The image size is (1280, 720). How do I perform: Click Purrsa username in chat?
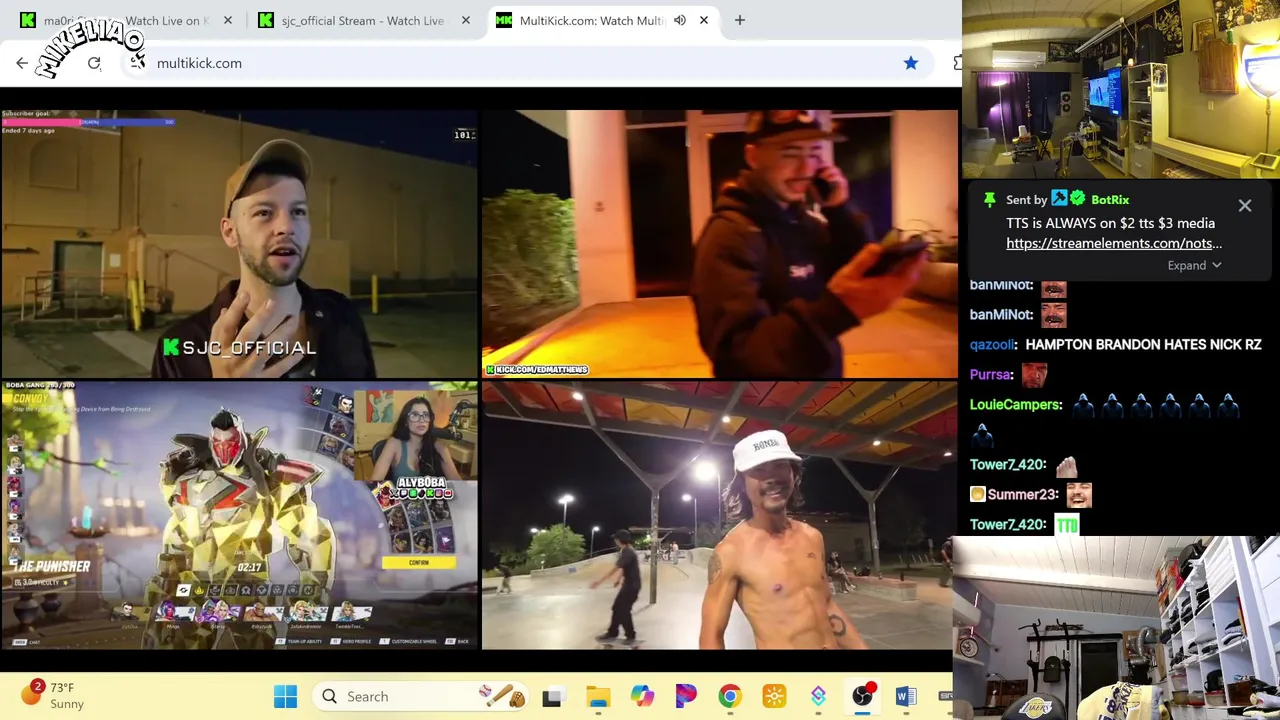[991, 375]
